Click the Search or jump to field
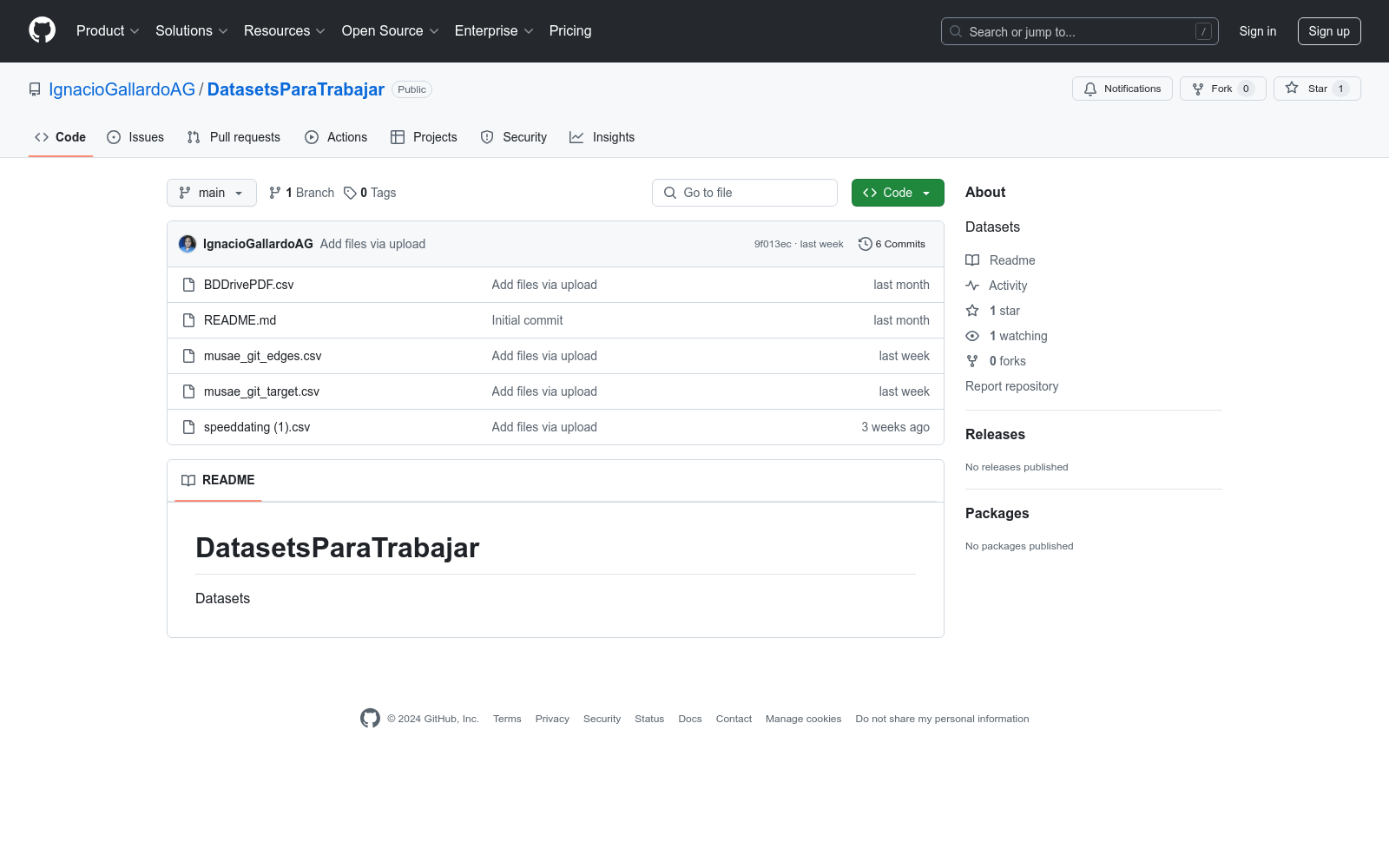 point(1080,31)
